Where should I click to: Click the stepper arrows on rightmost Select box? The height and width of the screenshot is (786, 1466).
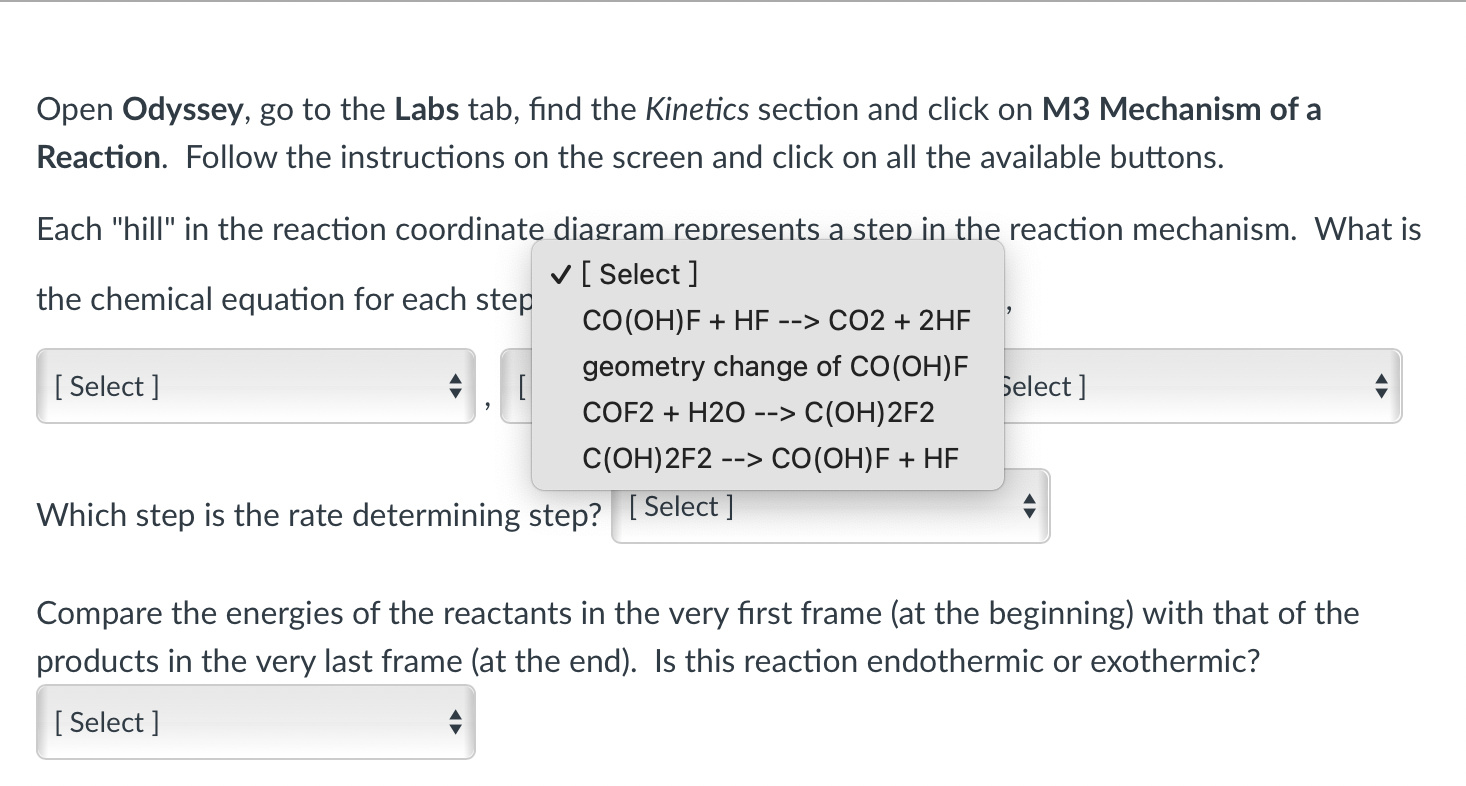click(1381, 386)
